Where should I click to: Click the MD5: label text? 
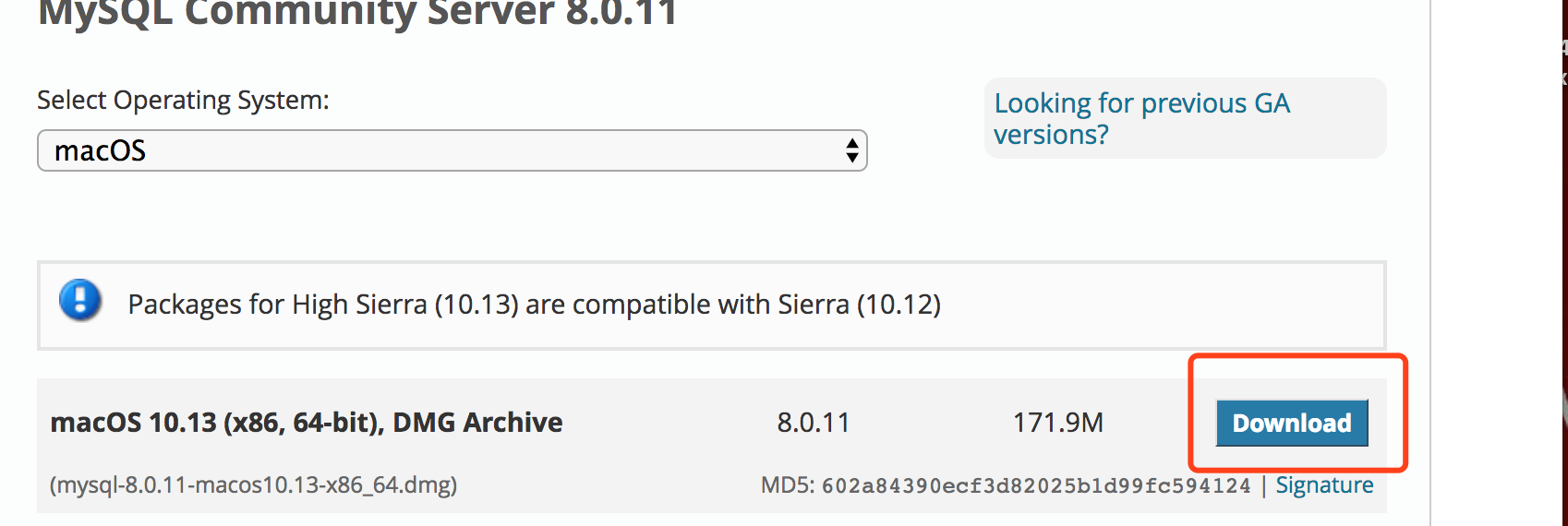click(788, 485)
